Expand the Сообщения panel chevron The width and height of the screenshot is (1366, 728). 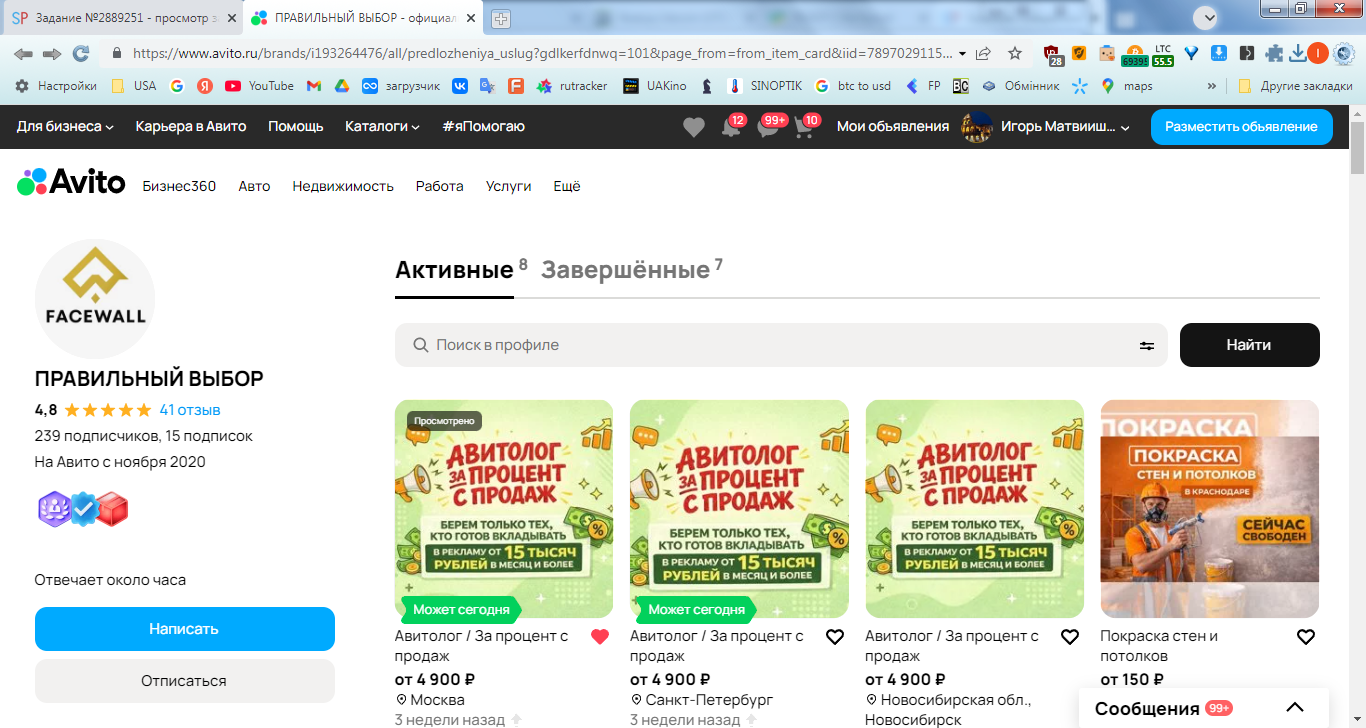pyautogui.click(x=1295, y=708)
